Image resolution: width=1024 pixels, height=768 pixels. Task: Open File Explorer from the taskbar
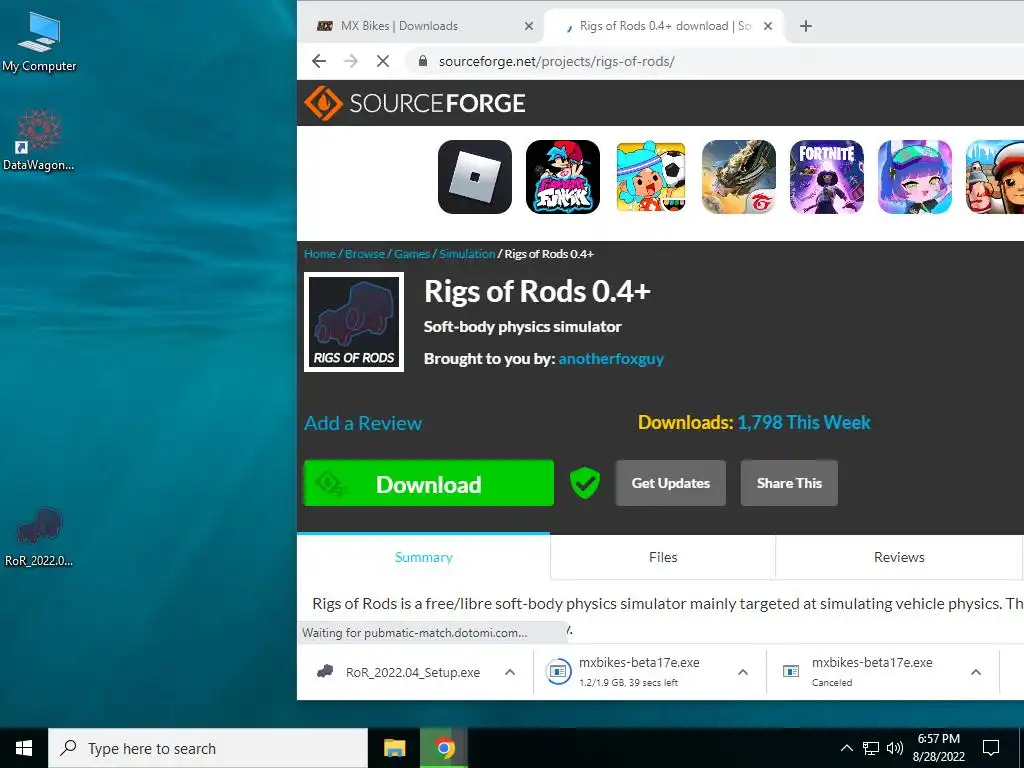[394, 748]
